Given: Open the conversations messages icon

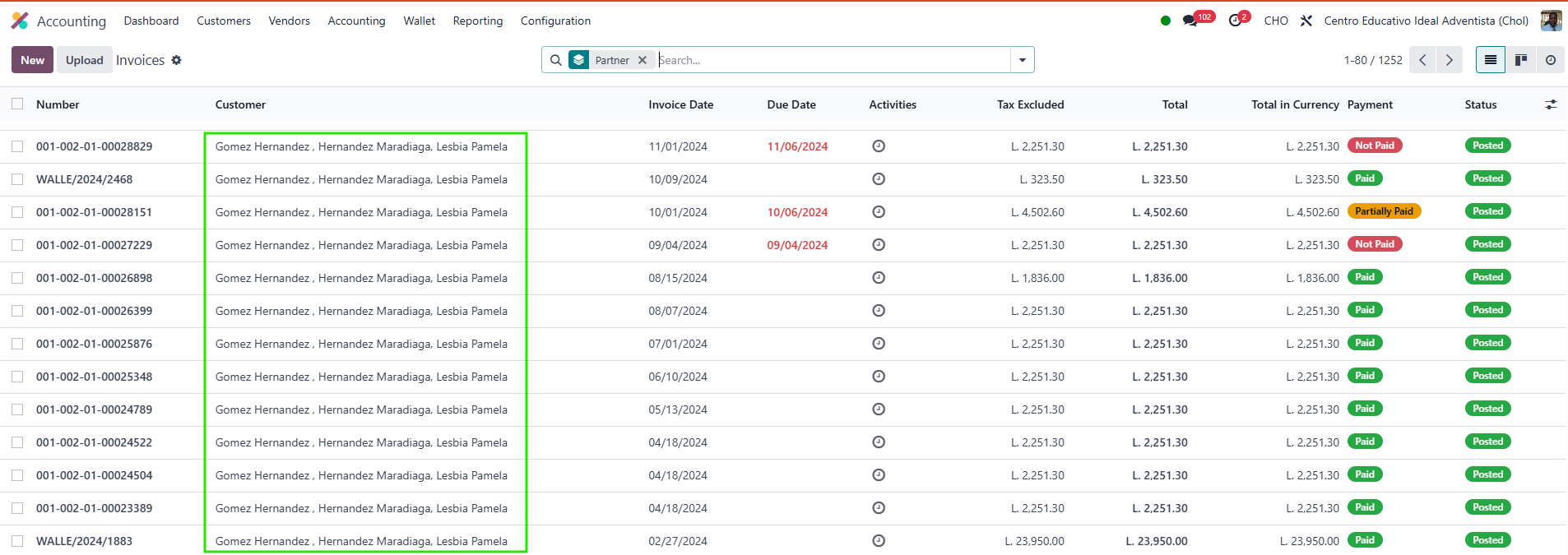Looking at the screenshot, I should coord(1190,21).
